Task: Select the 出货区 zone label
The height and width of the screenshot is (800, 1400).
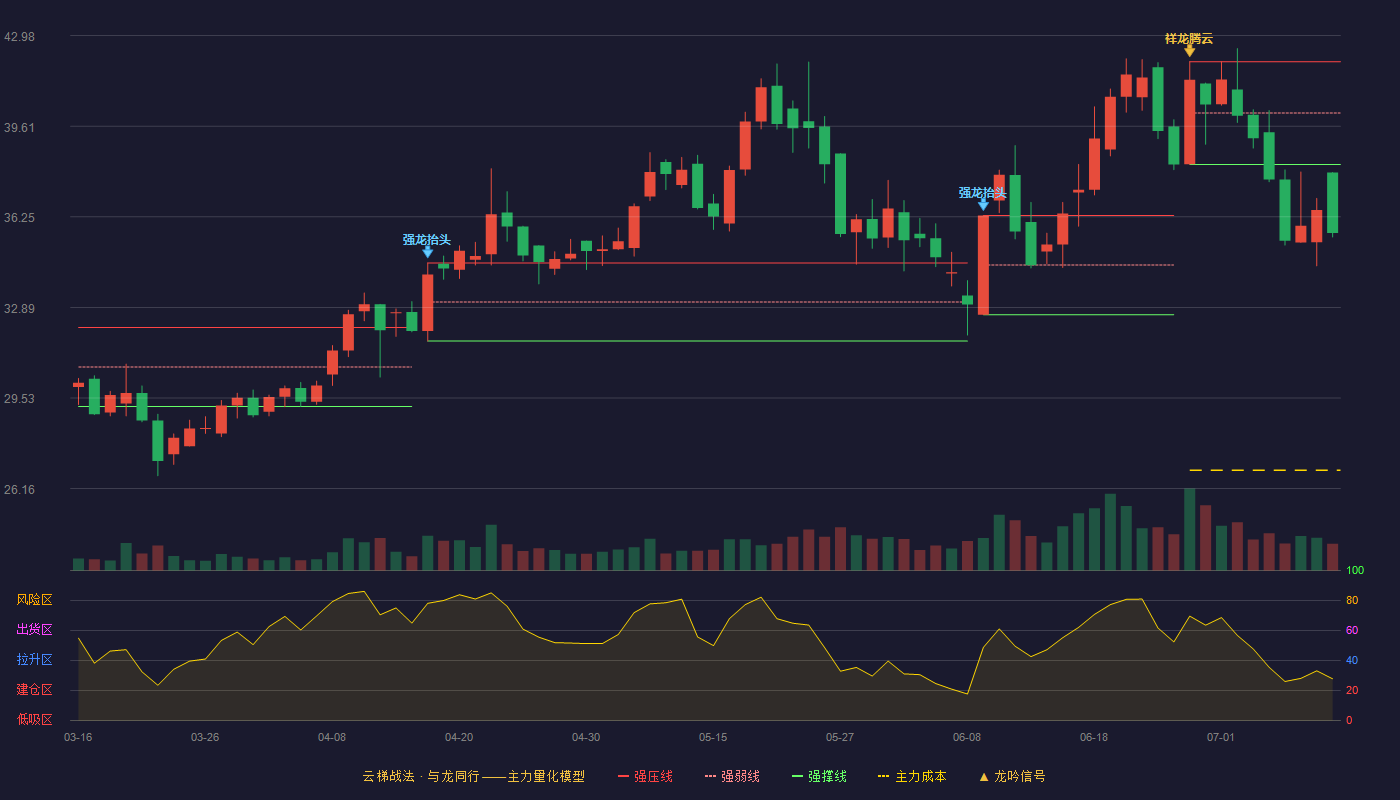Action: point(35,630)
